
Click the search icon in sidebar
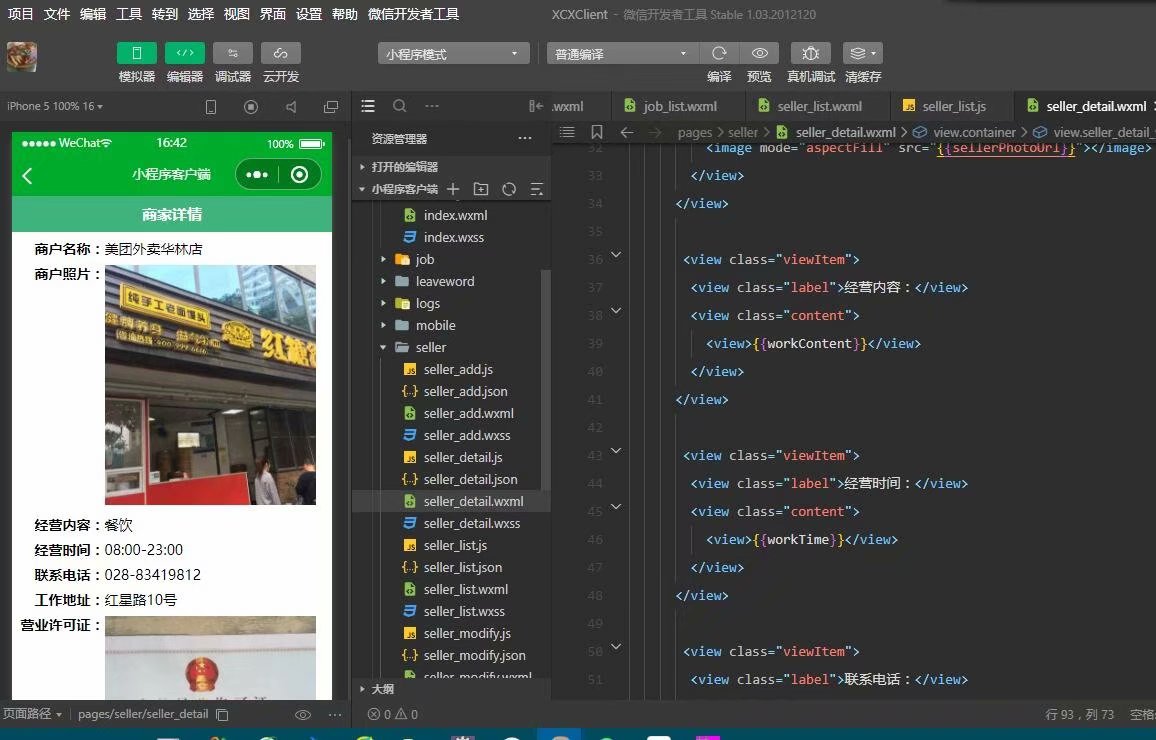point(400,106)
